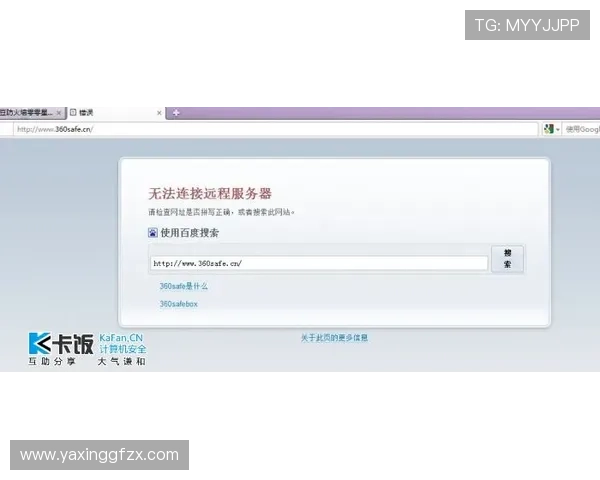Click the Baidu search text field
Image resolution: width=600 pixels, height=480 pixels.
(x=319, y=263)
